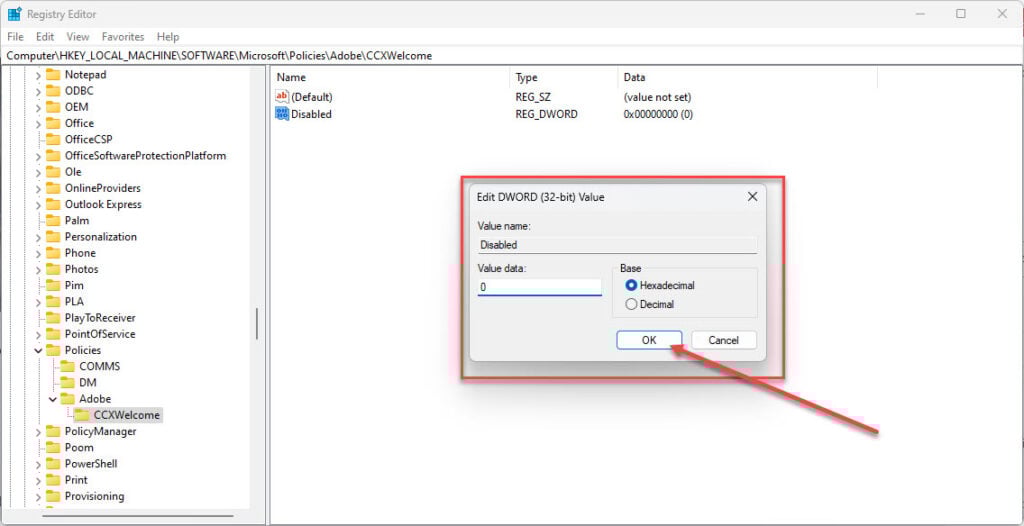Select the OnlineProviders folder icon
This screenshot has height=526, width=1024.
(53, 188)
